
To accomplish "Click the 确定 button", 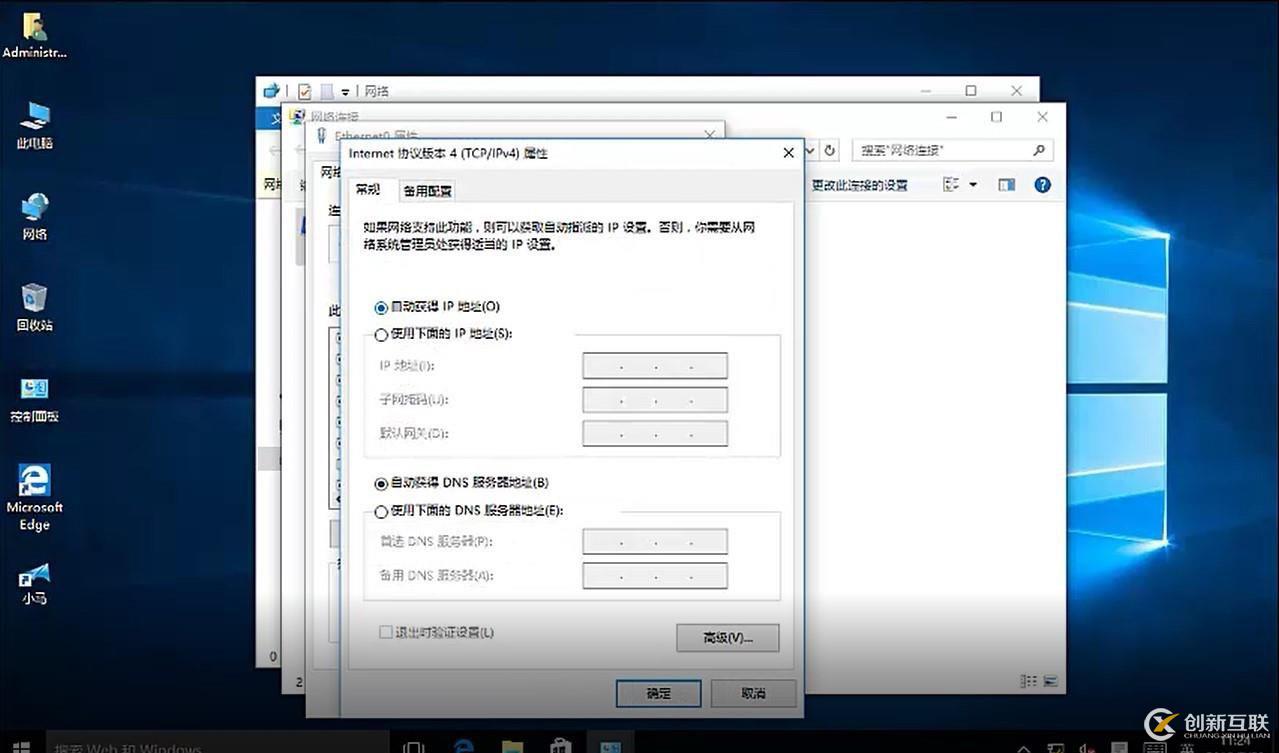I will coord(658,693).
